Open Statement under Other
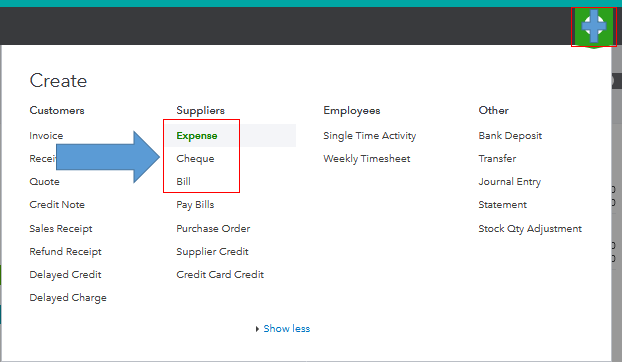 (502, 205)
